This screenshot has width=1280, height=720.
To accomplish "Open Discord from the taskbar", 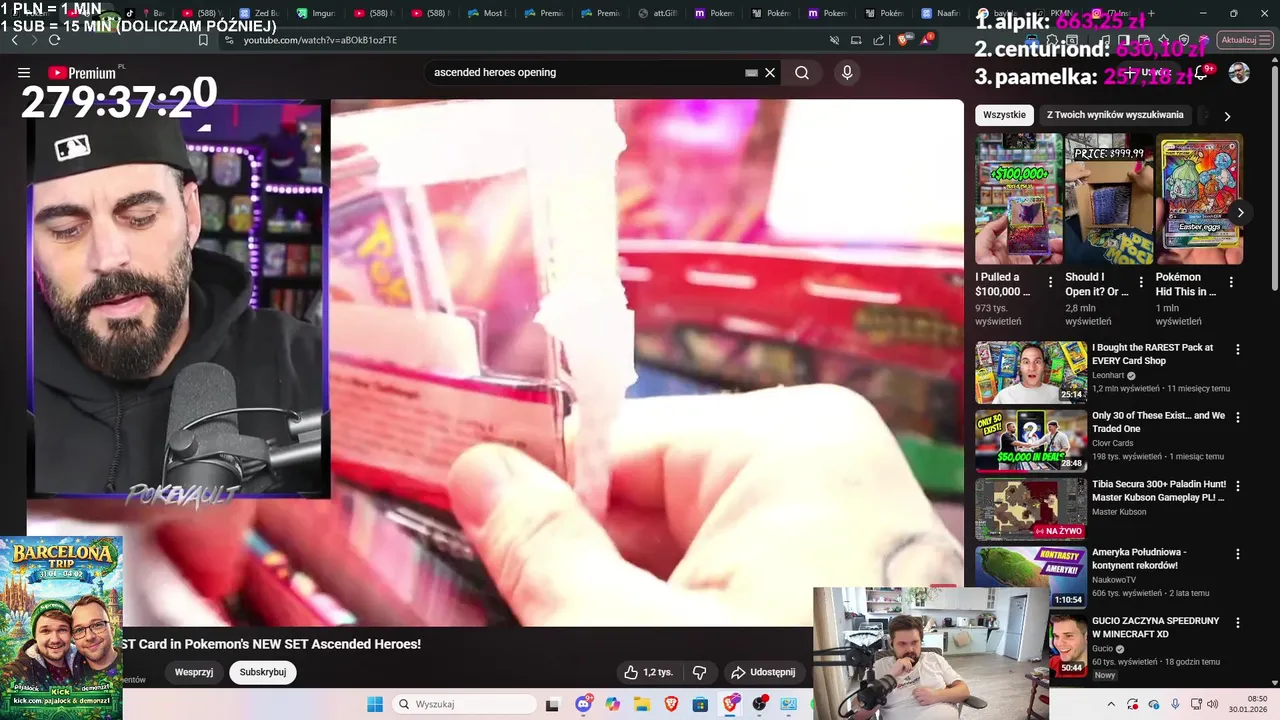I will tap(584, 705).
